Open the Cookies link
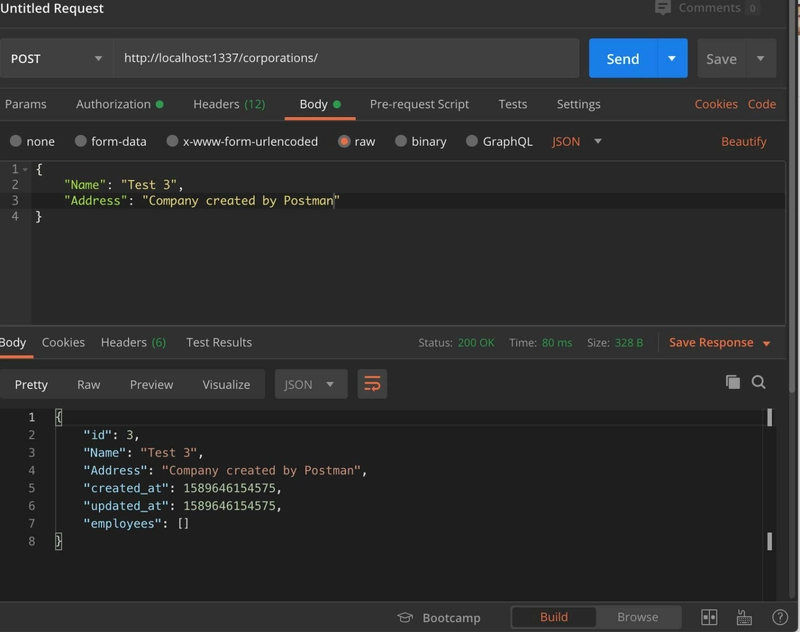Image resolution: width=800 pixels, height=632 pixels. (x=716, y=104)
